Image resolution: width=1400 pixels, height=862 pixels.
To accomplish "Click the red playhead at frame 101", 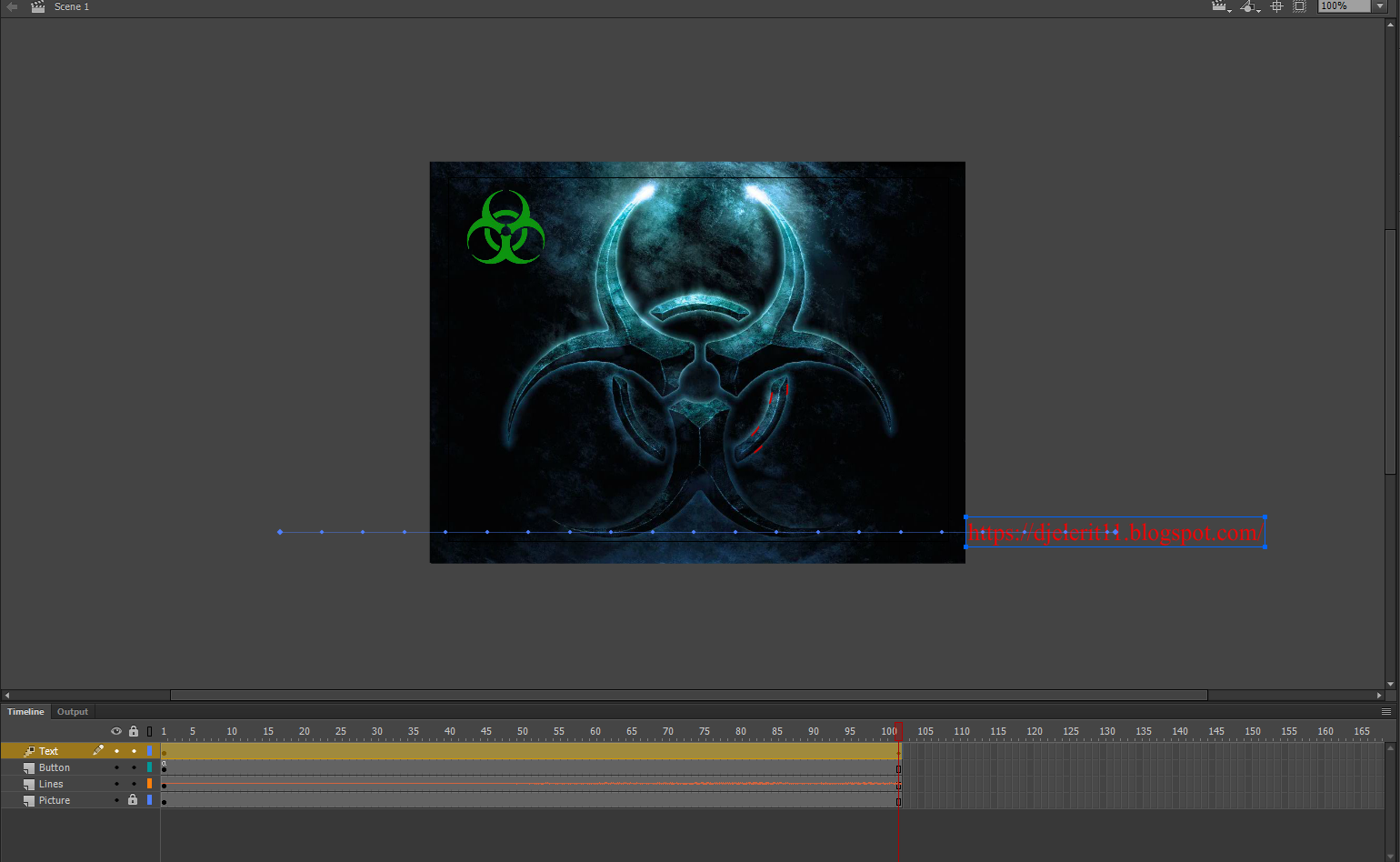I will 898,731.
